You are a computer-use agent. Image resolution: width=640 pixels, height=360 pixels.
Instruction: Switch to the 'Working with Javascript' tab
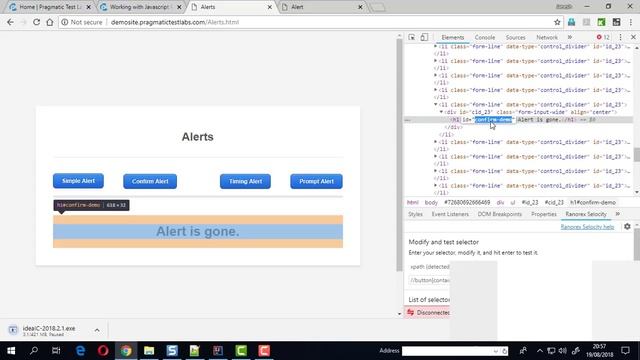click(140, 7)
